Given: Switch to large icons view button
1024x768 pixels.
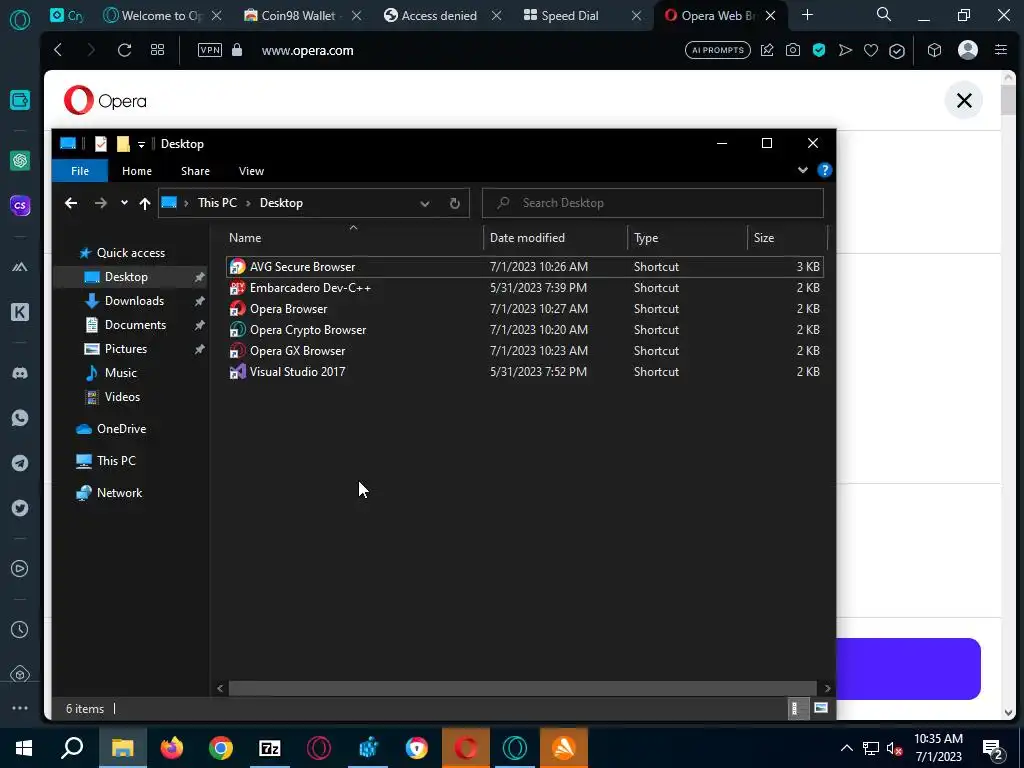Looking at the screenshot, I should (821, 708).
